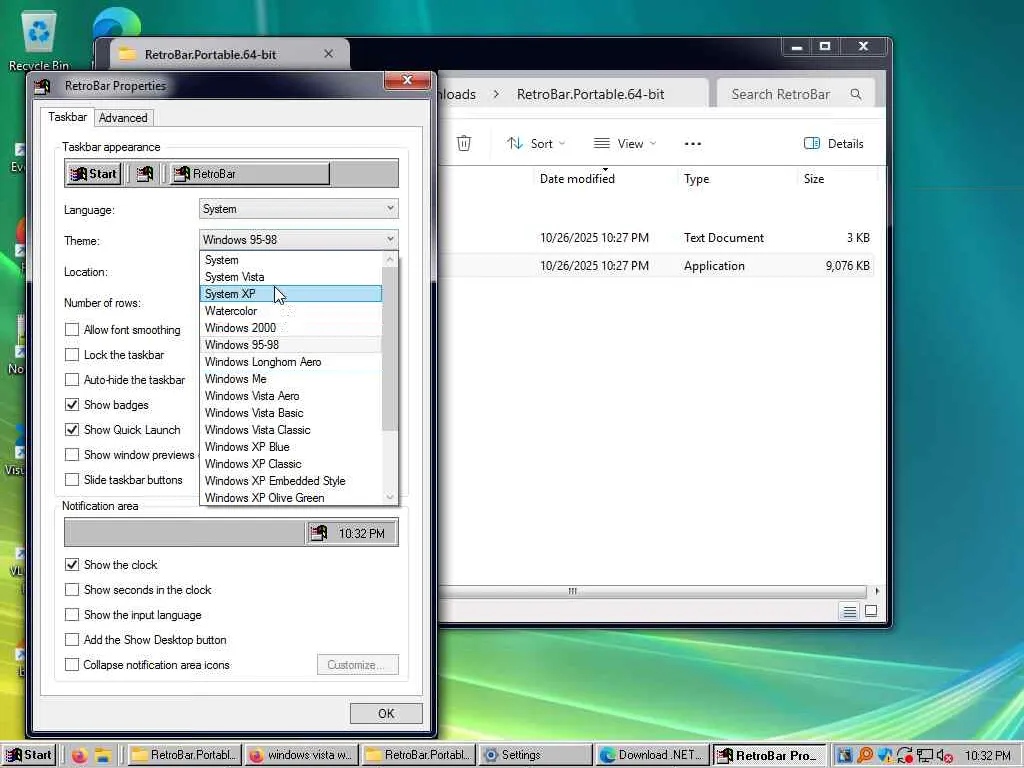Click RetroBar Properties taskbar button
Screen dimensions: 1024x768
click(x=769, y=755)
